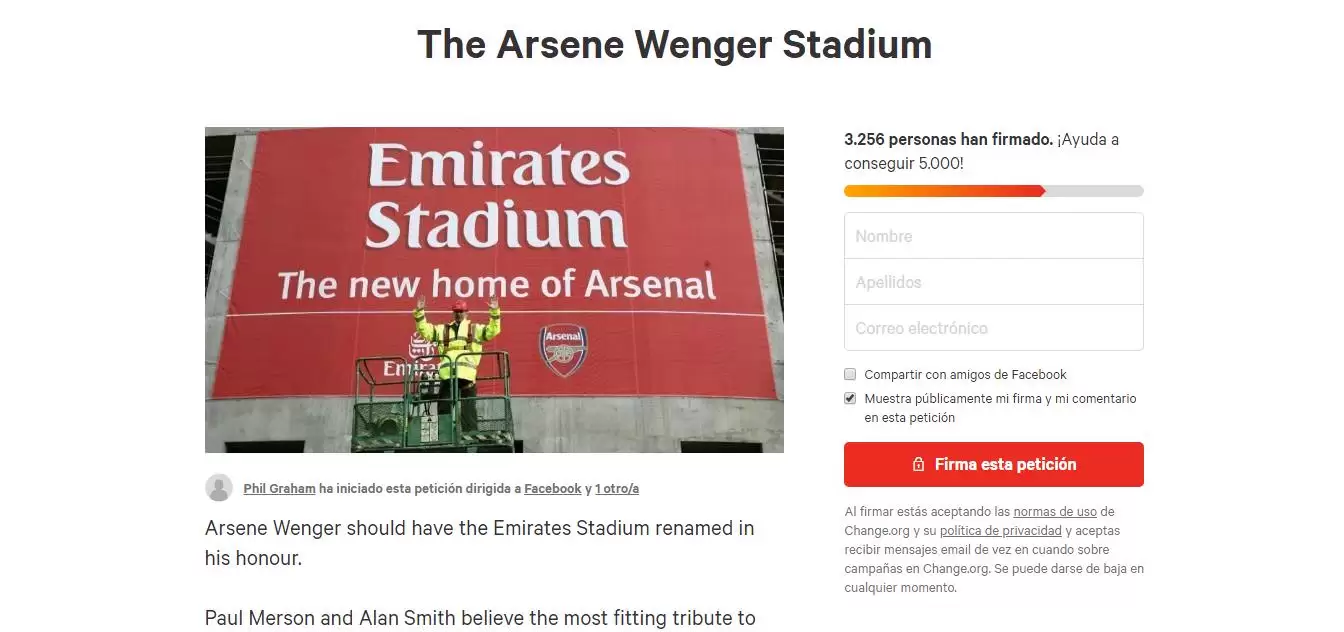Click the petition description opening paragraph
The height and width of the screenshot is (632, 1344).
(x=479, y=542)
